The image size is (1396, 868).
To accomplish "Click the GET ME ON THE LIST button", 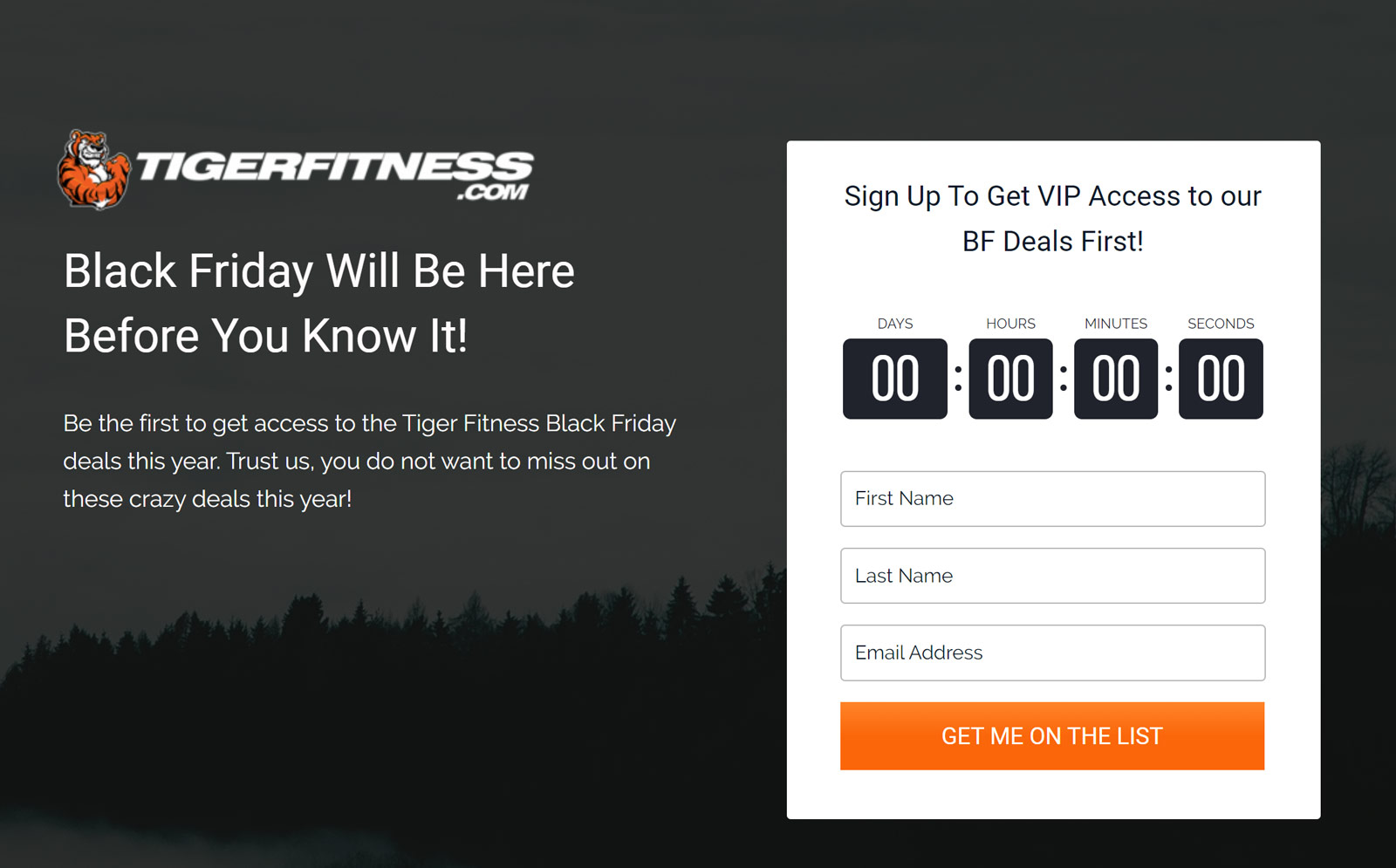I will 1052,736.
